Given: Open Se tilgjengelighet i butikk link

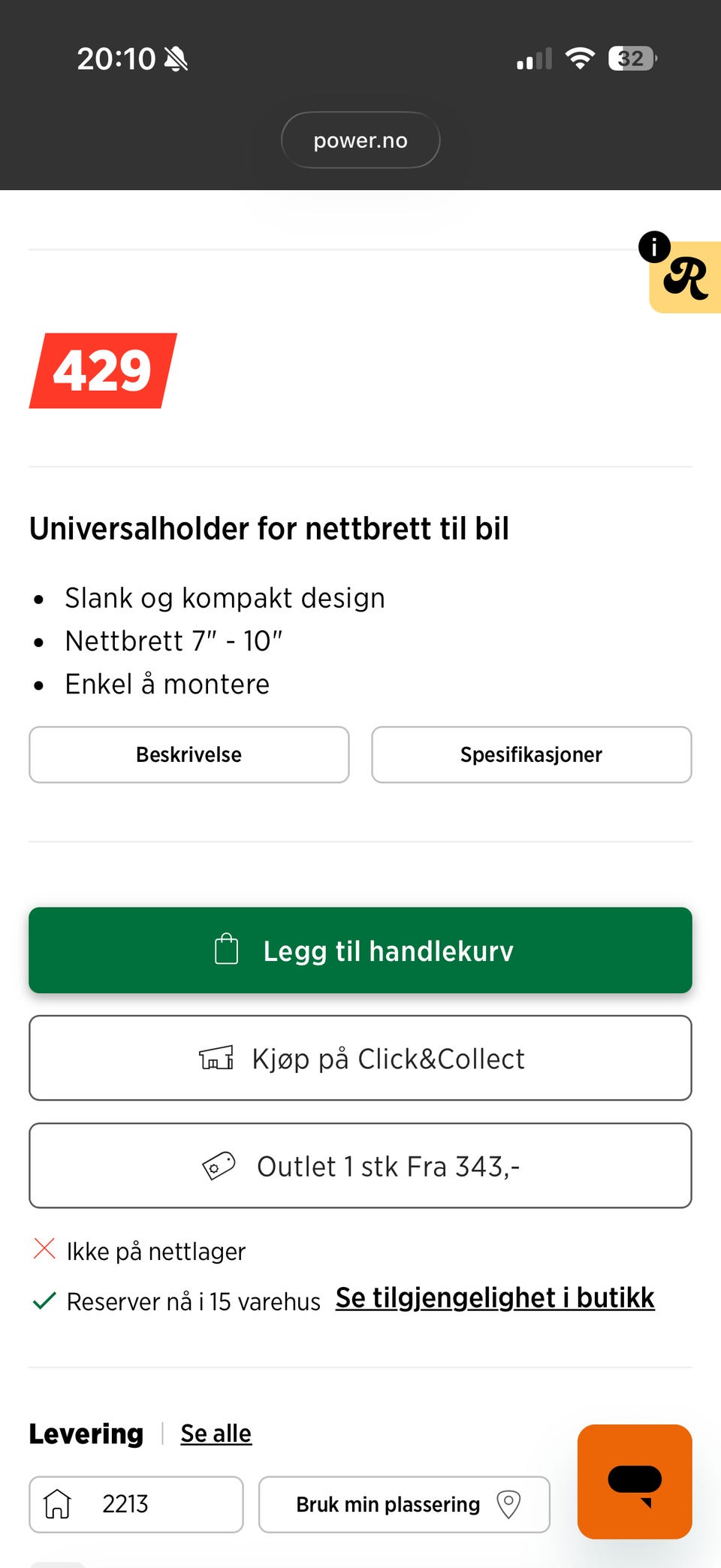Looking at the screenshot, I should [x=495, y=1298].
